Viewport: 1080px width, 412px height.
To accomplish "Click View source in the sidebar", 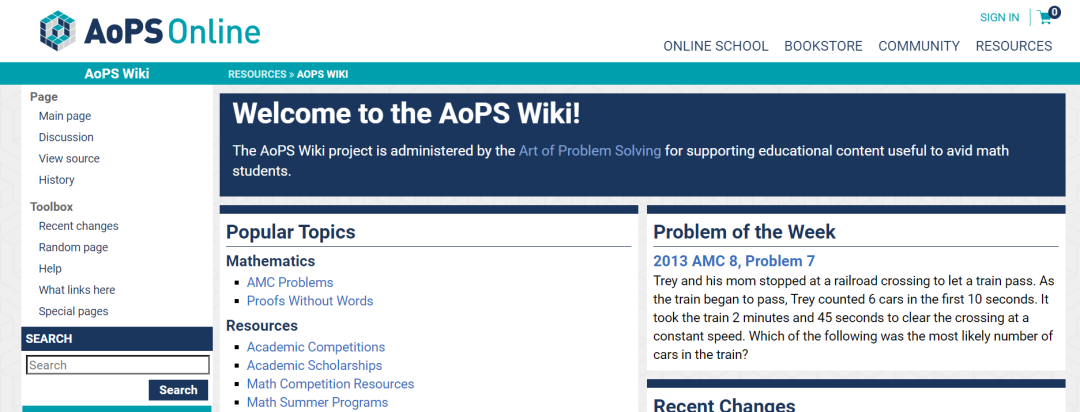I will tap(69, 158).
